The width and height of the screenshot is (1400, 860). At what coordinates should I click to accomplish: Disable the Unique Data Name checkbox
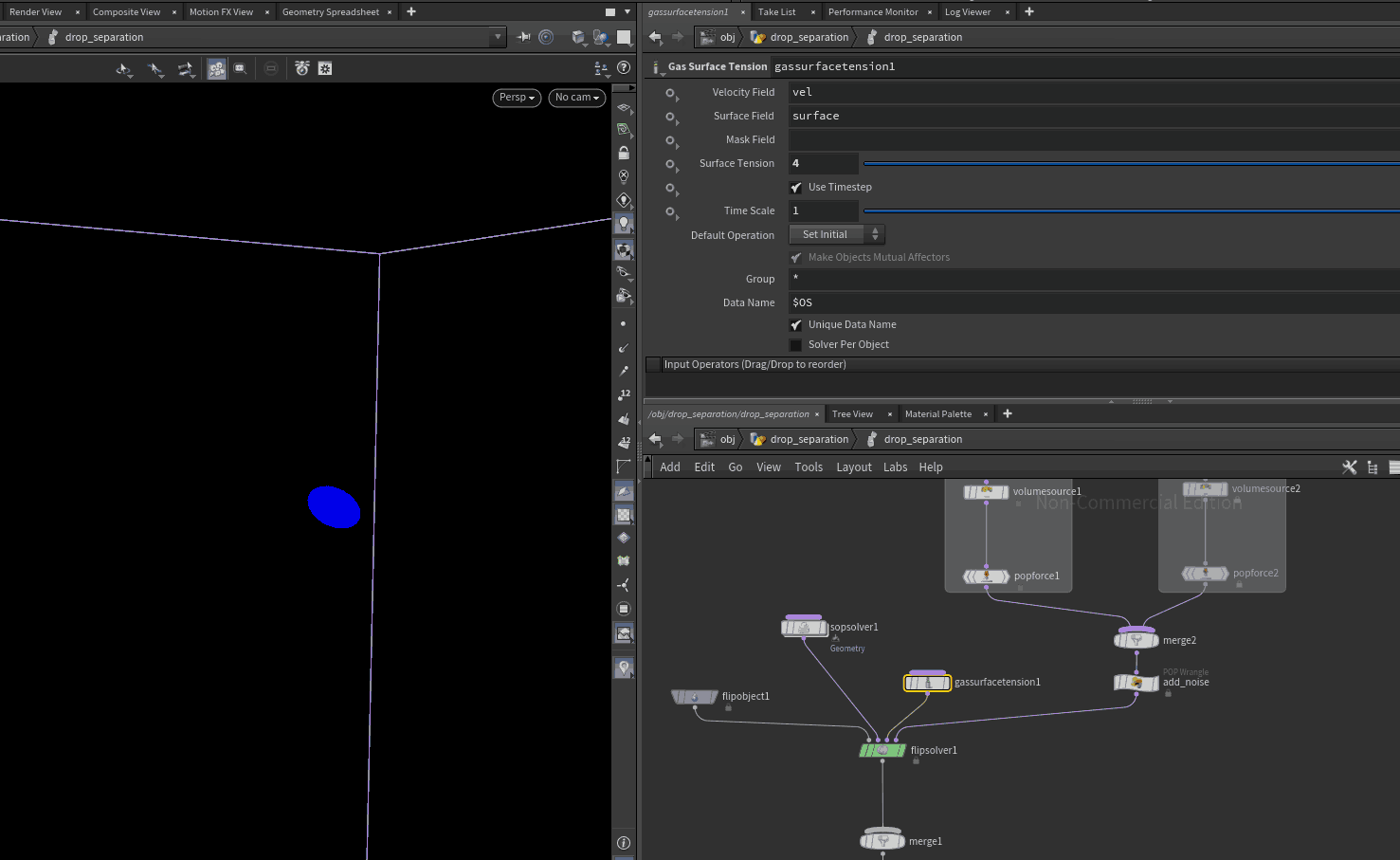(796, 325)
